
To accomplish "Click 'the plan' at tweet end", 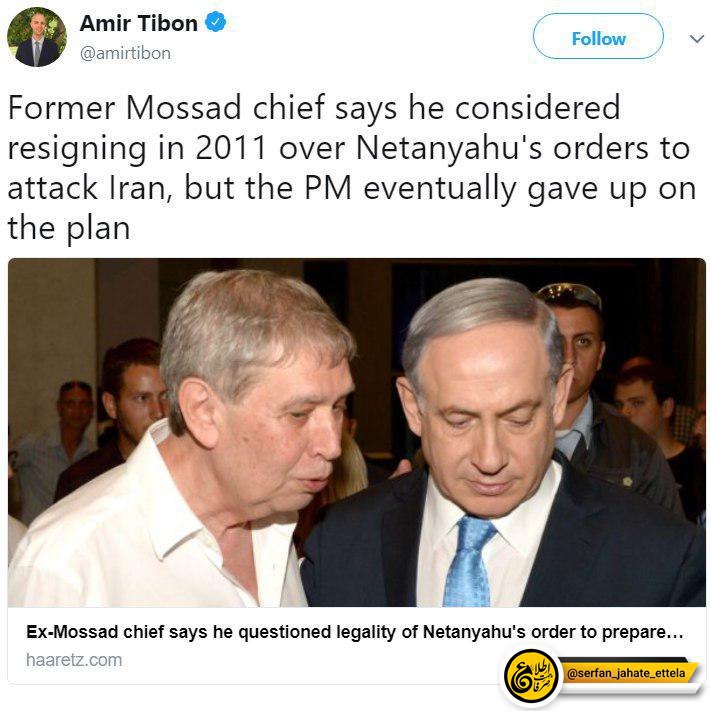I will click(69, 229).
